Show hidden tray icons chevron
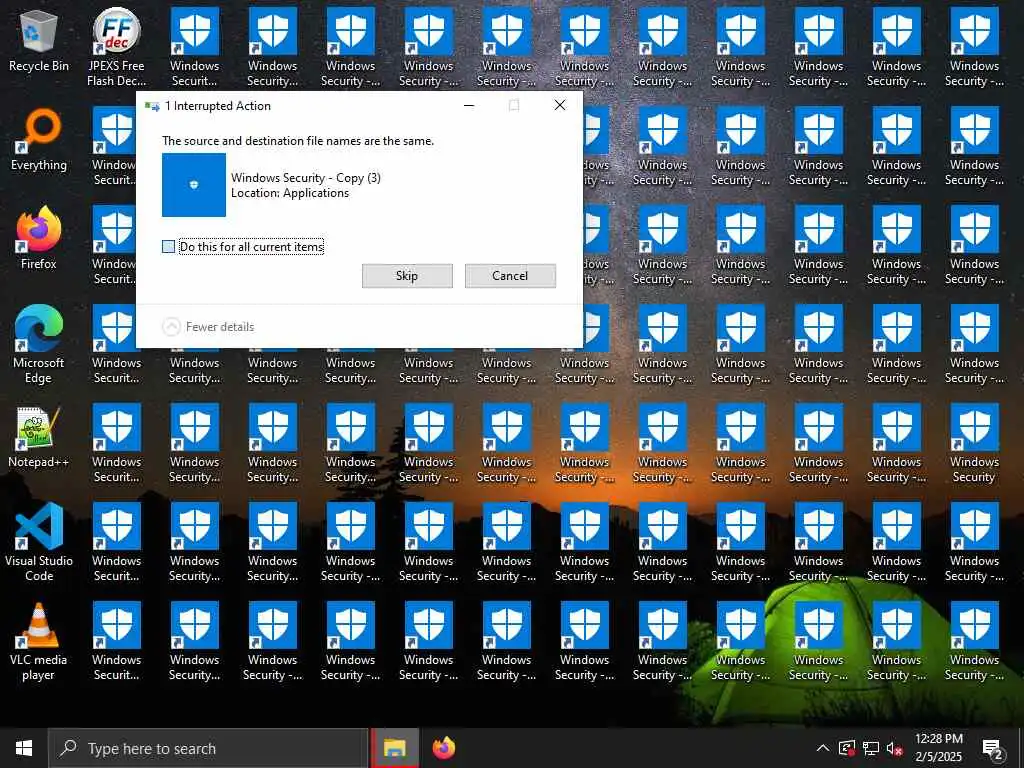1024x768 pixels. point(823,748)
